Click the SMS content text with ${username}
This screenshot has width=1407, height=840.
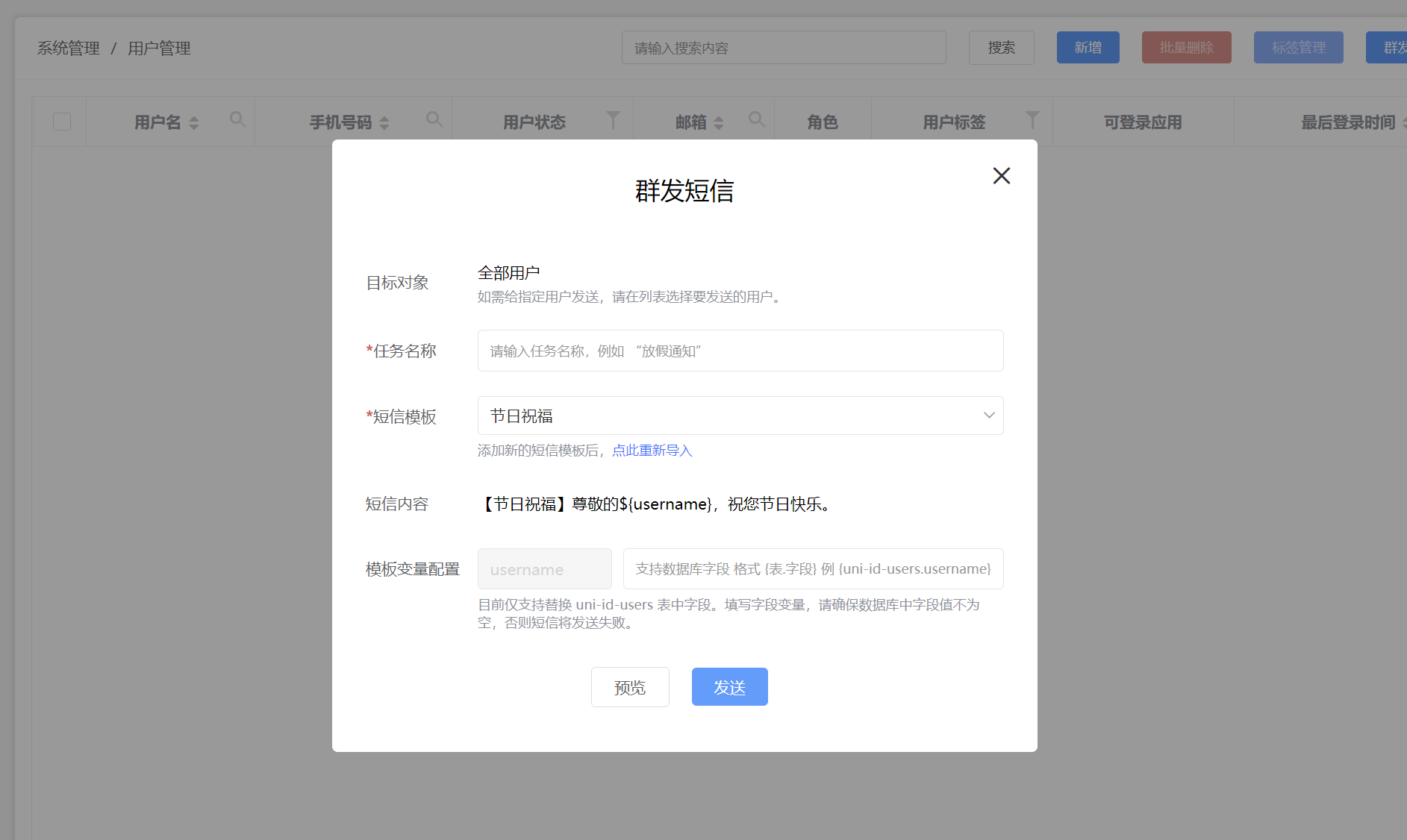[x=656, y=504]
